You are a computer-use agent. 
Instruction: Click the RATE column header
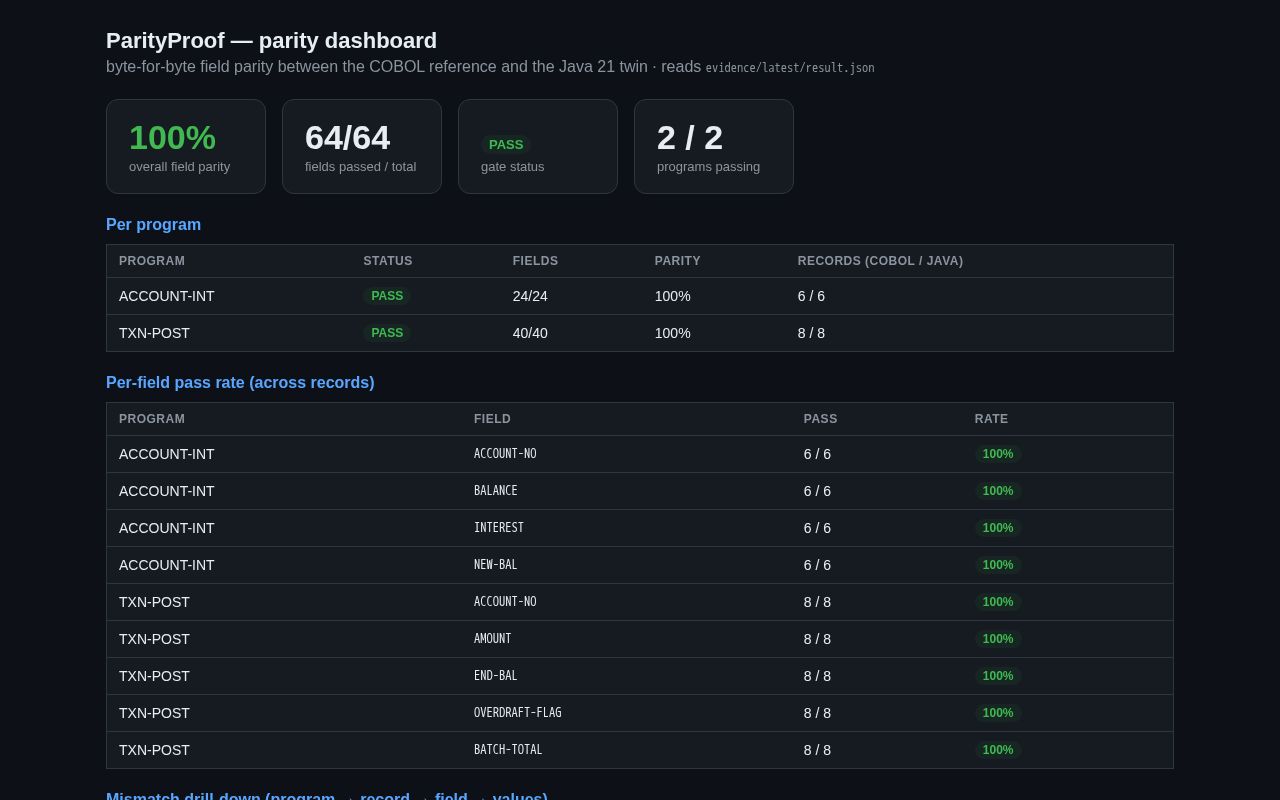(x=991, y=419)
